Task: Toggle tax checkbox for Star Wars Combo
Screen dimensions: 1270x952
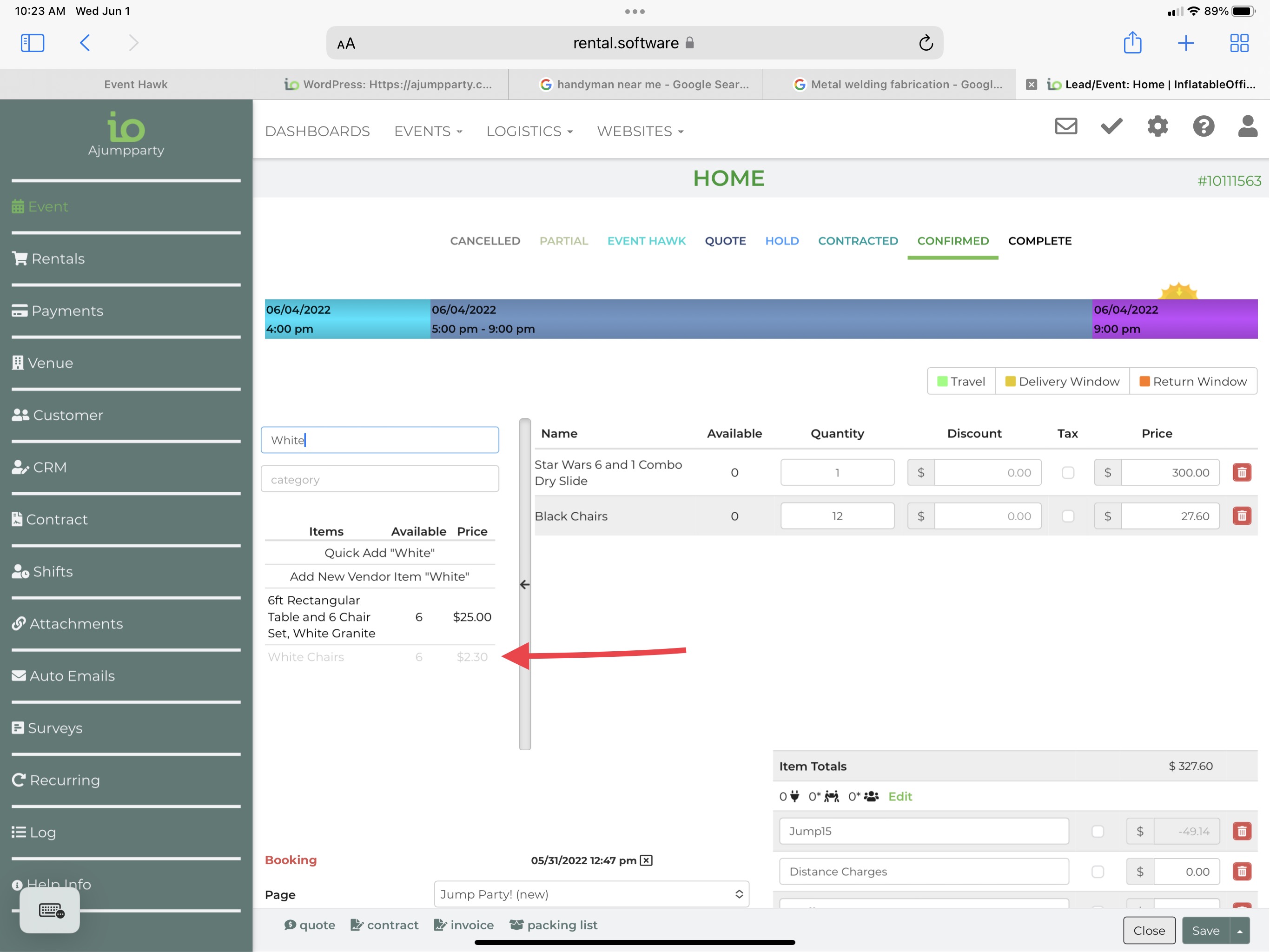Action: click(x=1068, y=473)
